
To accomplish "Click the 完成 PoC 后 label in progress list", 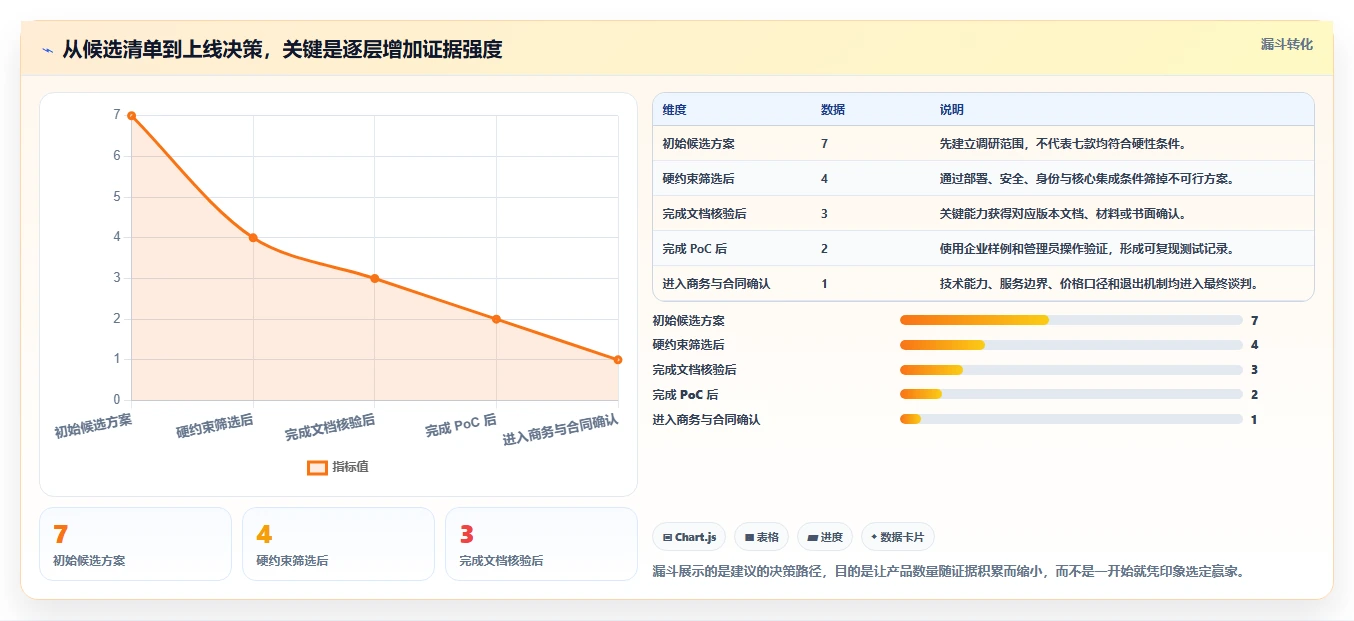I will [x=685, y=395].
